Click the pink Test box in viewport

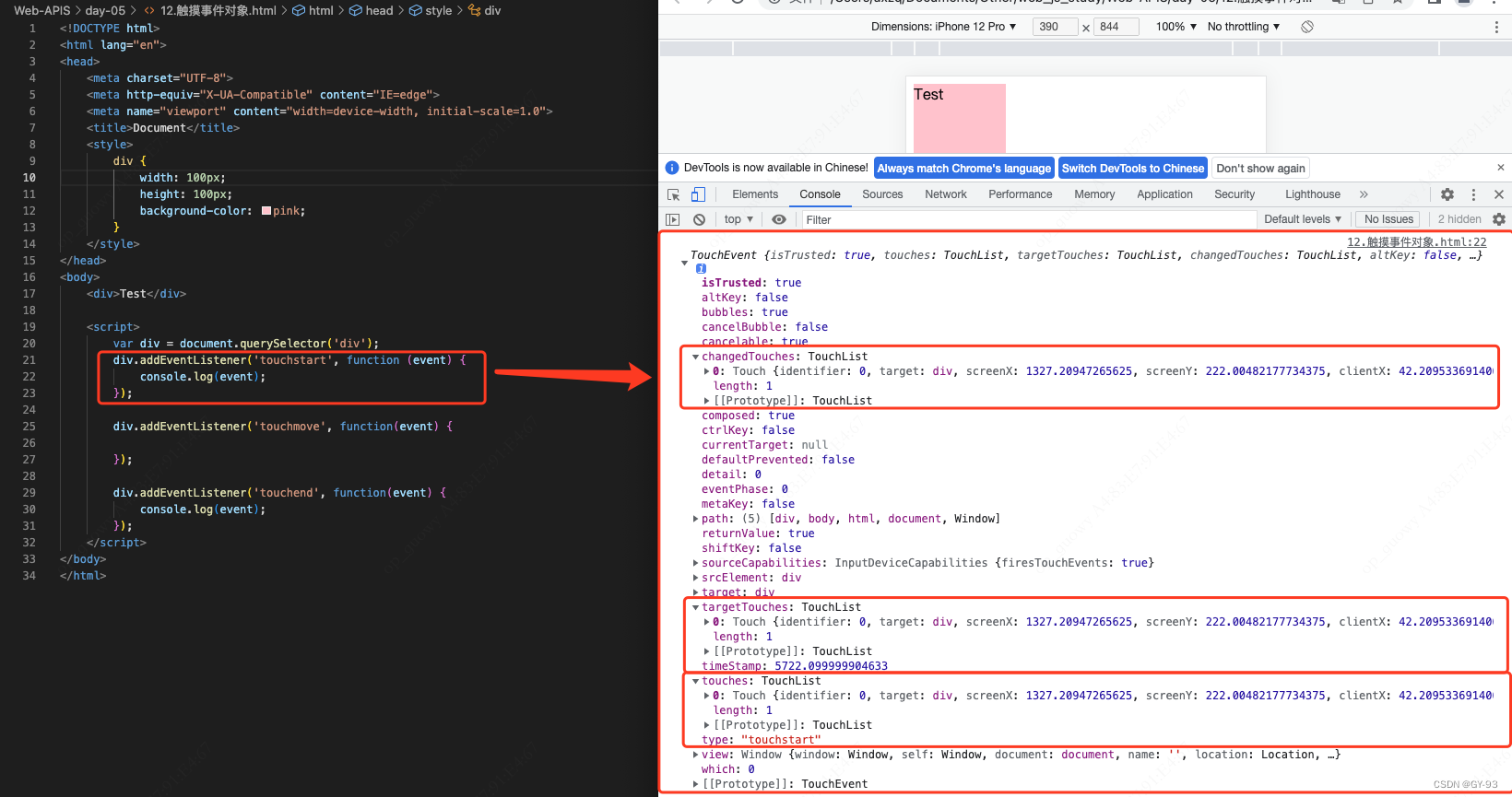[959, 118]
